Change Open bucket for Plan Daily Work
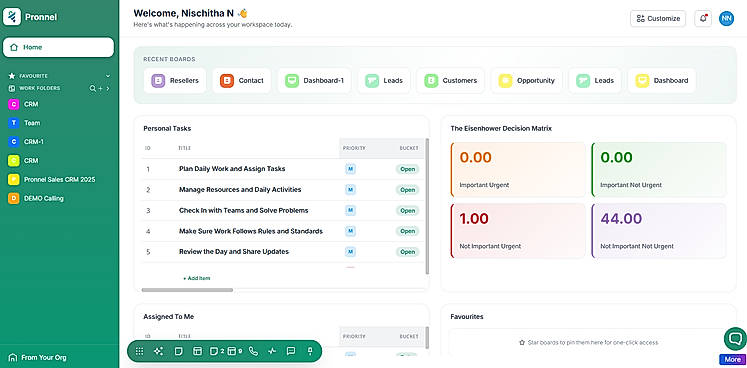The width and height of the screenshot is (747, 368). click(407, 169)
